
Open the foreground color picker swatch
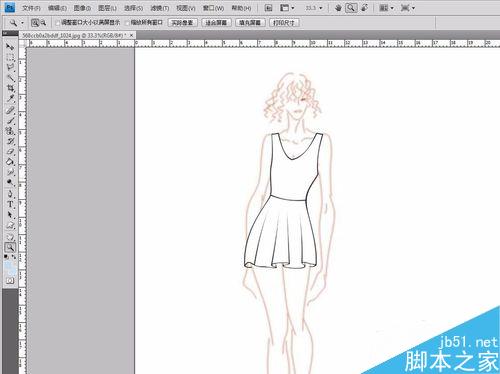click(x=8, y=266)
